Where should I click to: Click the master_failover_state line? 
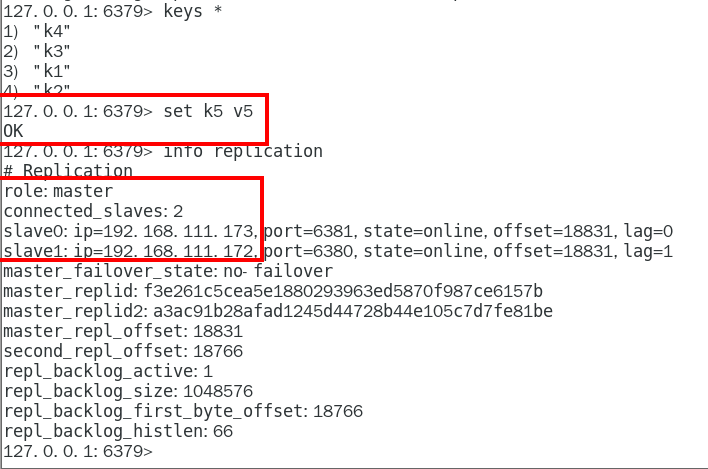pyautogui.click(x=168, y=271)
